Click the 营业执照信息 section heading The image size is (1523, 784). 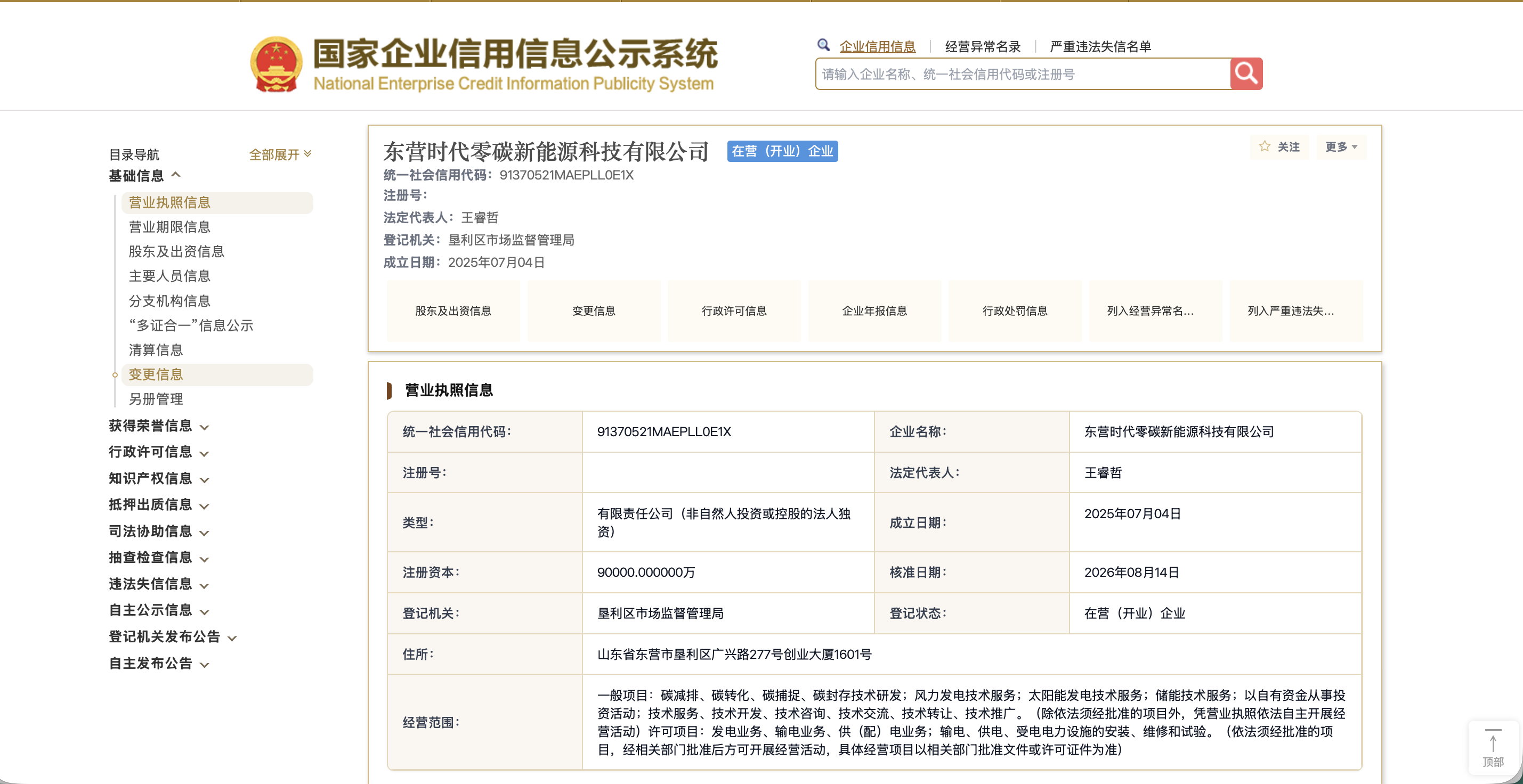pyautogui.click(x=449, y=390)
